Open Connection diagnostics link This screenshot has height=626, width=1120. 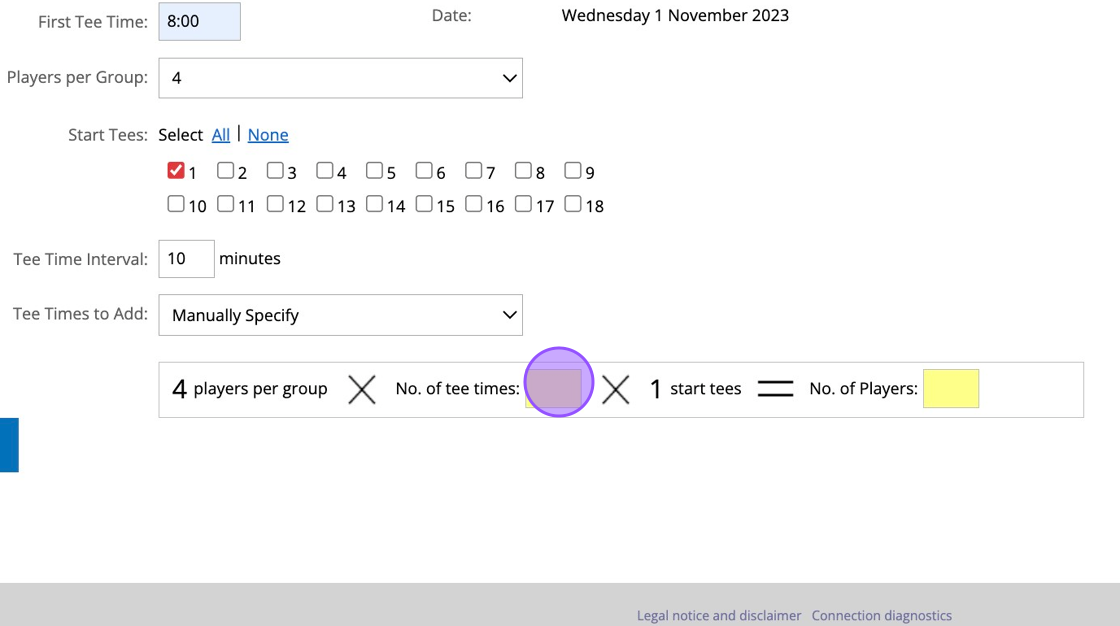coord(881,616)
